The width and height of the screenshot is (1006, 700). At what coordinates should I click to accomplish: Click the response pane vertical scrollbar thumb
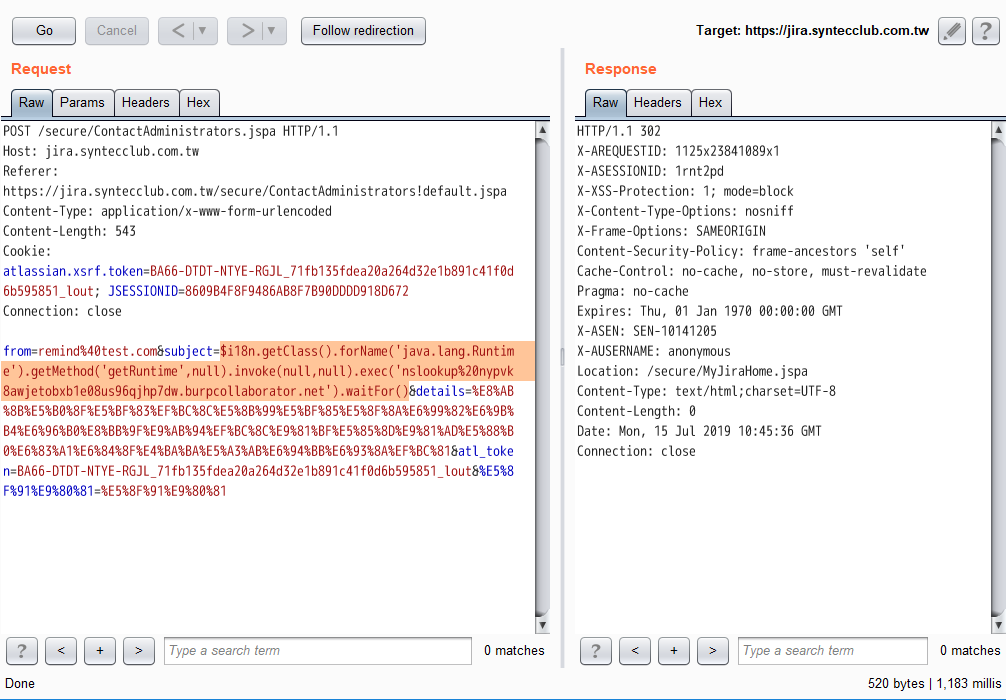998,377
